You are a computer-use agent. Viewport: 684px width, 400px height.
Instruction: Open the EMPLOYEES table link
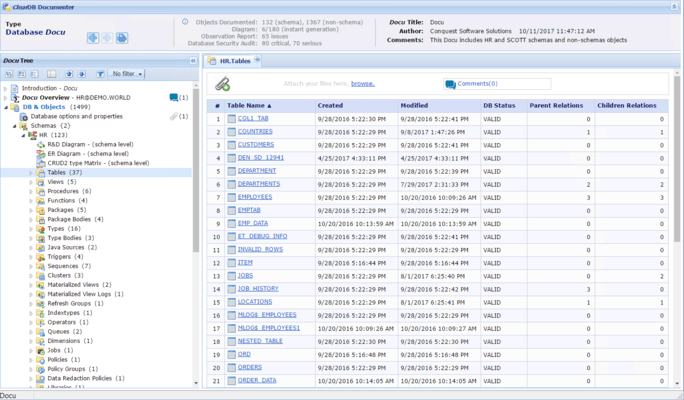point(254,197)
